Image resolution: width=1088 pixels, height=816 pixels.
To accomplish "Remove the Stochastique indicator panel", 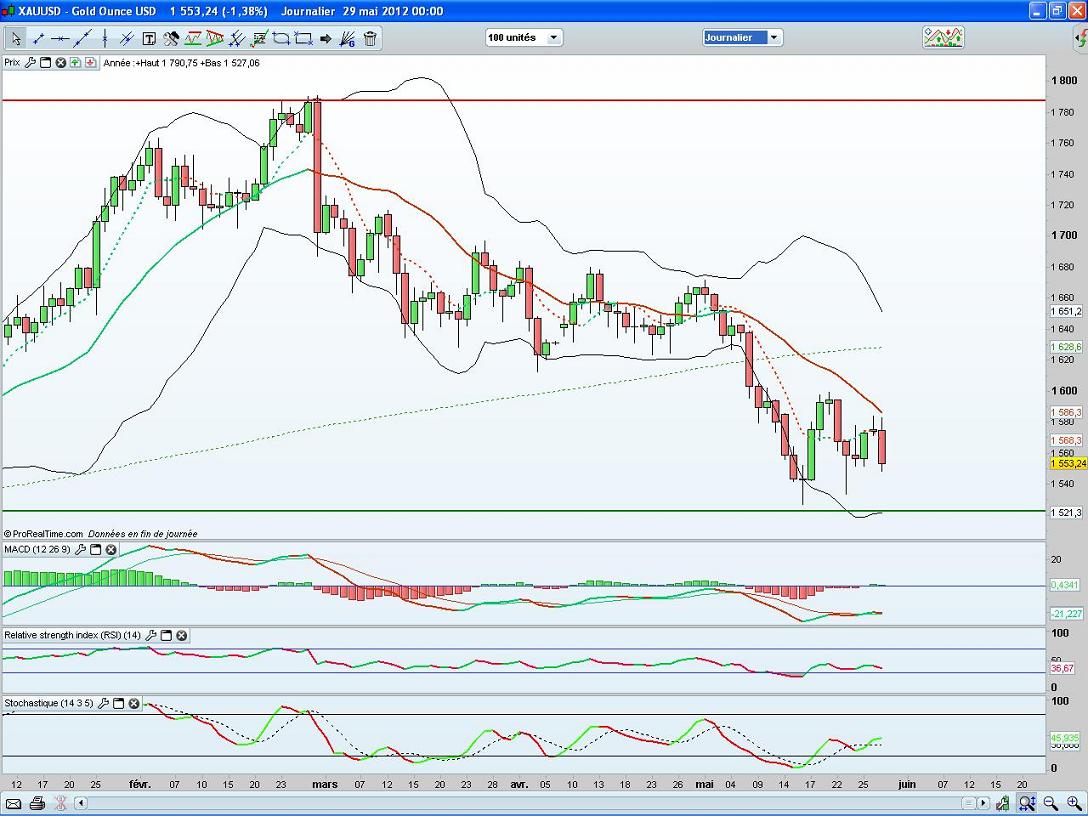I will click(133, 703).
